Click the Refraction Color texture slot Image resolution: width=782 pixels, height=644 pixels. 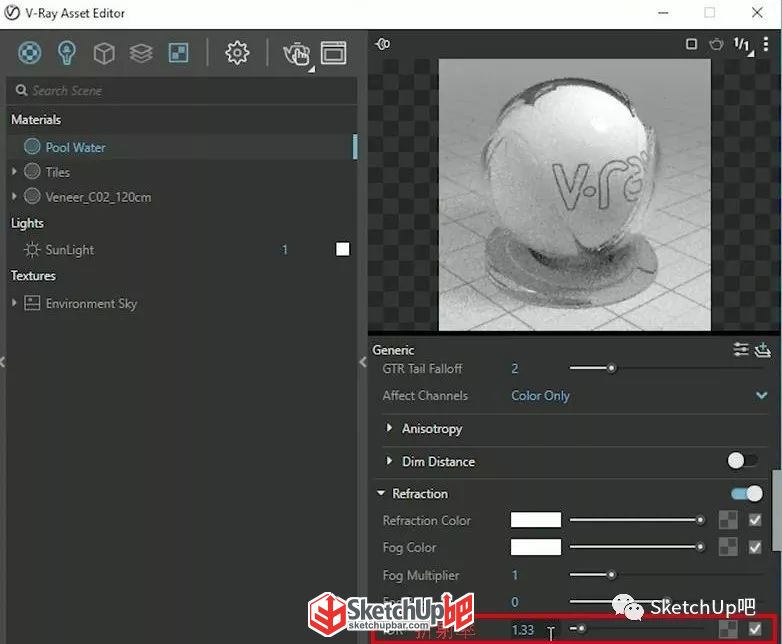728,520
